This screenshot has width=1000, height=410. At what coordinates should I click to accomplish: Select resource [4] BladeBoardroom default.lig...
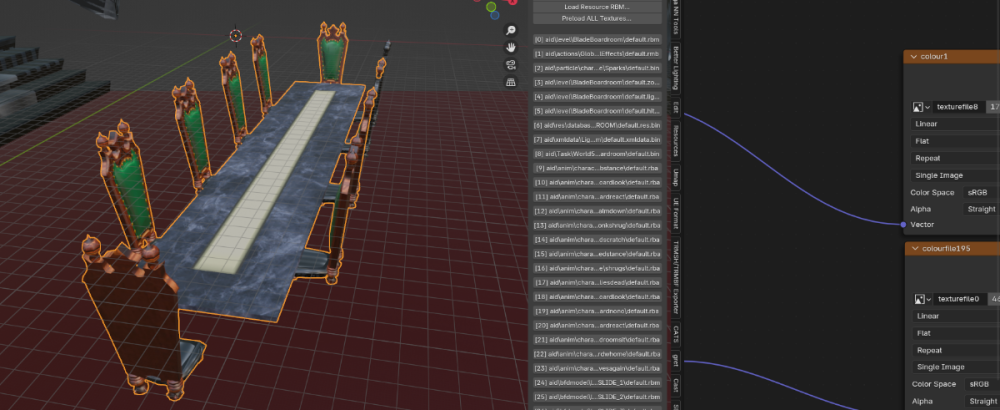tap(597, 97)
